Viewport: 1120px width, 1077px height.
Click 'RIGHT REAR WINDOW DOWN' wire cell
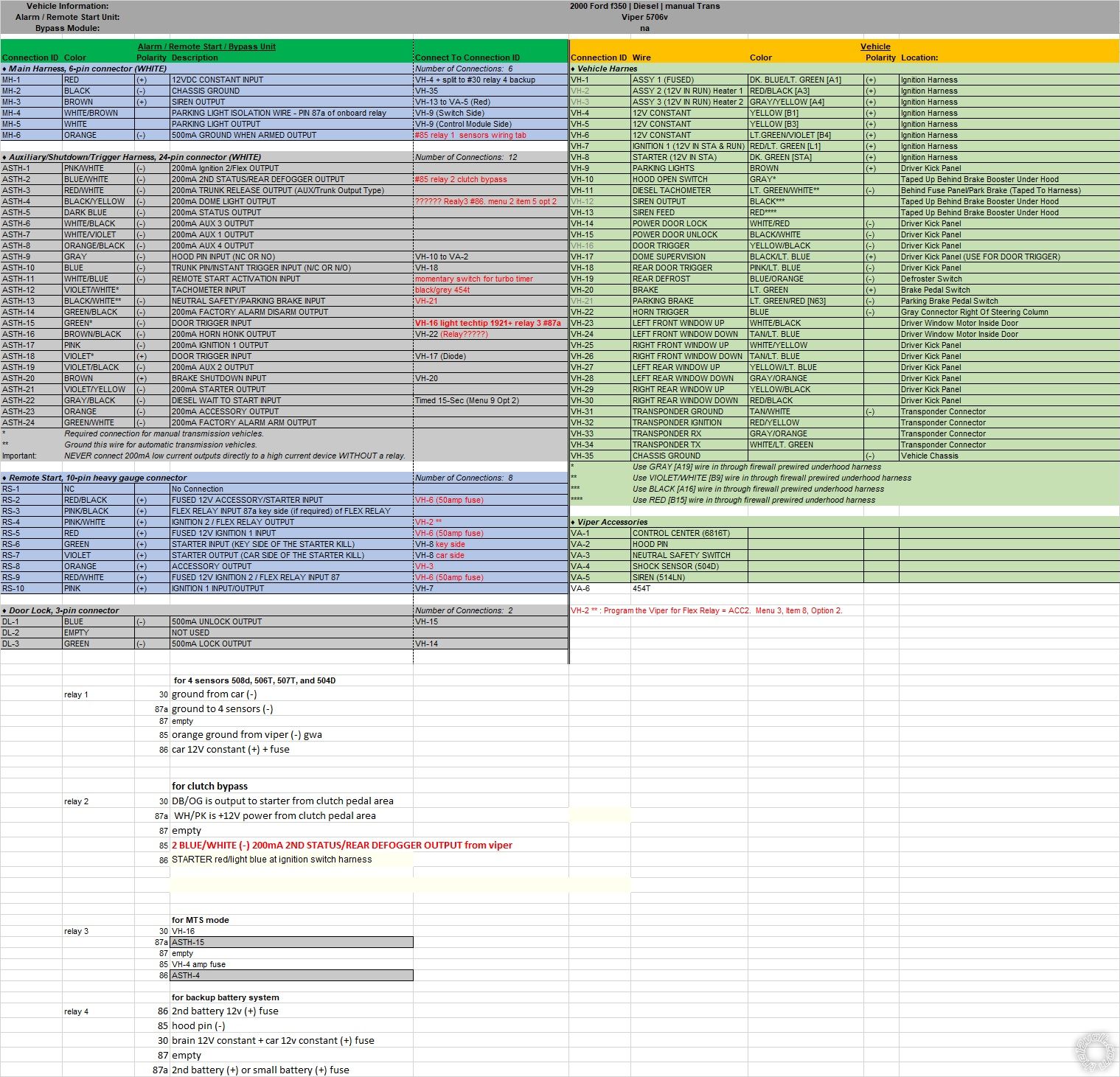point(689,400)
